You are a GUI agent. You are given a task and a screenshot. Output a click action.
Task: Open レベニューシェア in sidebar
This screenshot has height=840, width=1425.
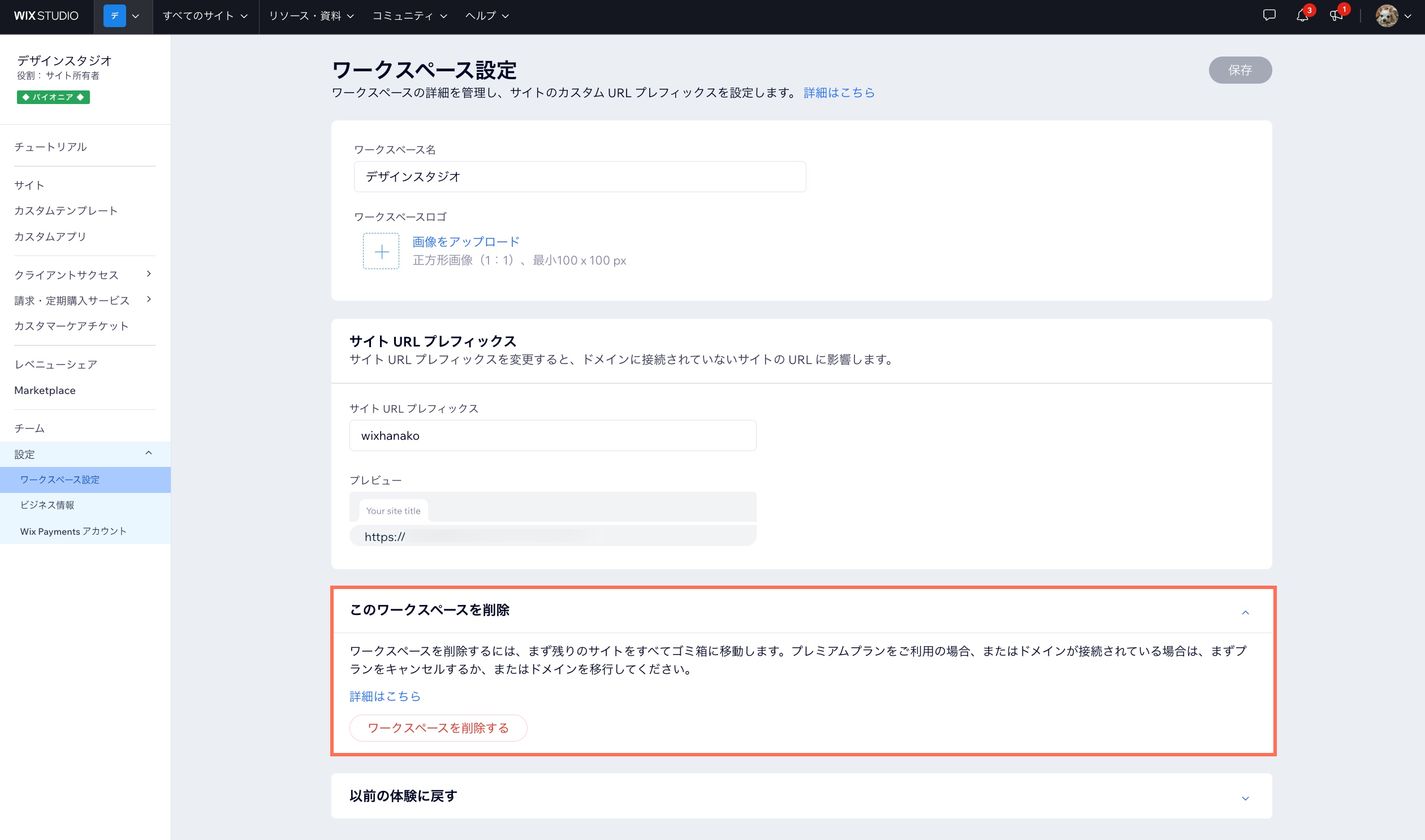coord(56,365)
